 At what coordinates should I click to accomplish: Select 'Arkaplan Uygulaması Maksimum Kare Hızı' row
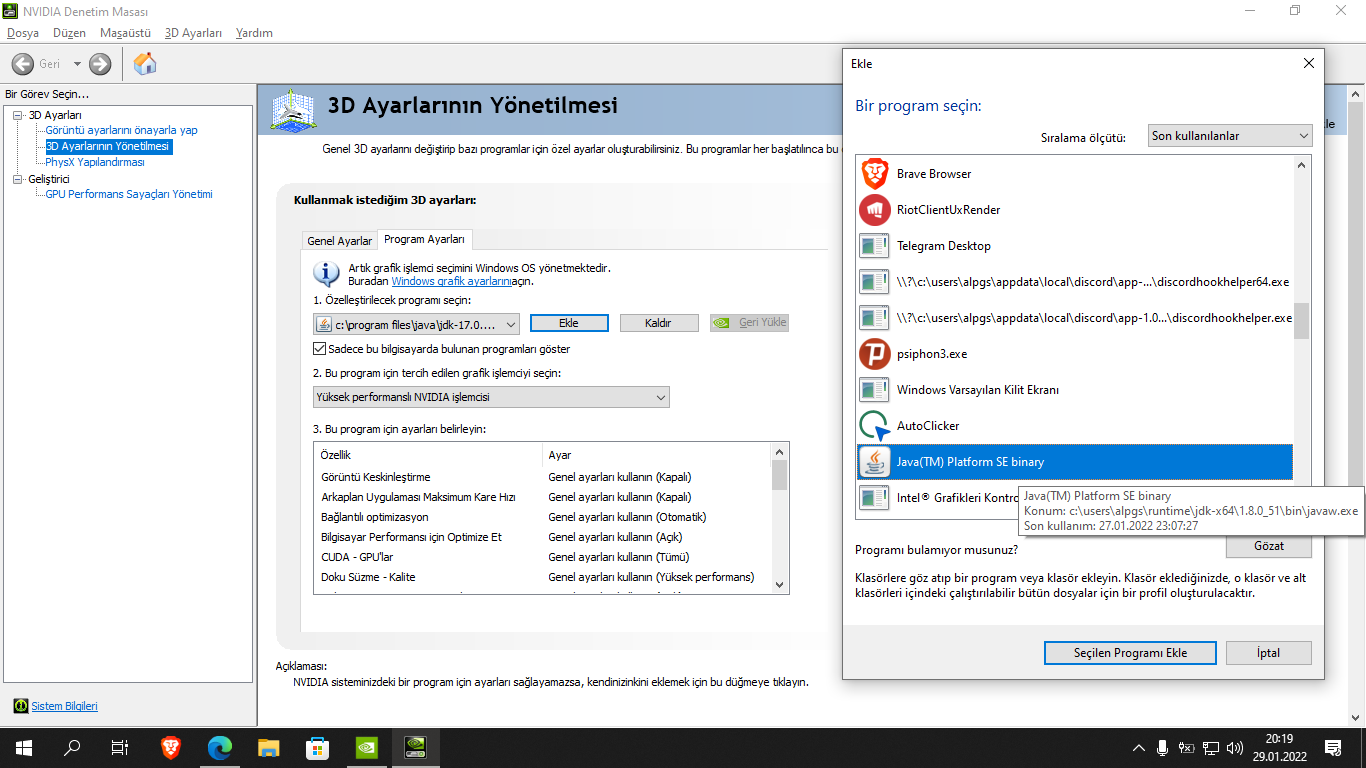[542, 497]
